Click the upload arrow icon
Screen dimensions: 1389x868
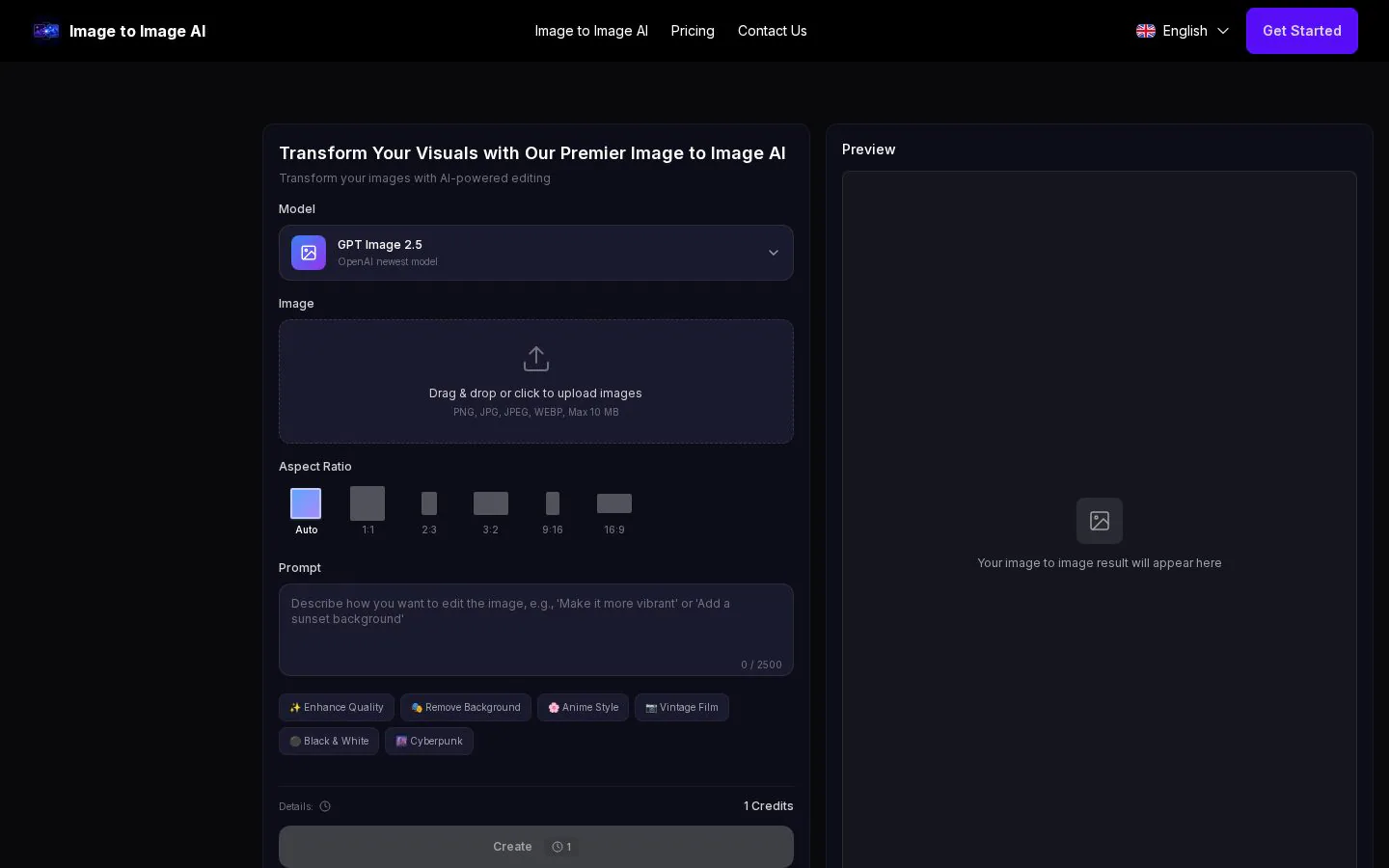pyautogui.click(x=536, y=359)
